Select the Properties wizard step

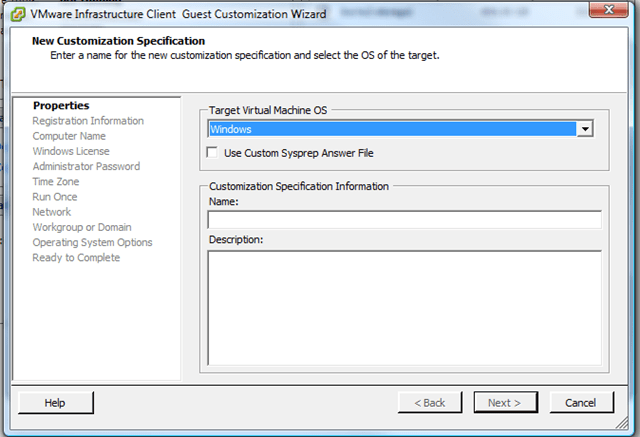pos(60,105)
